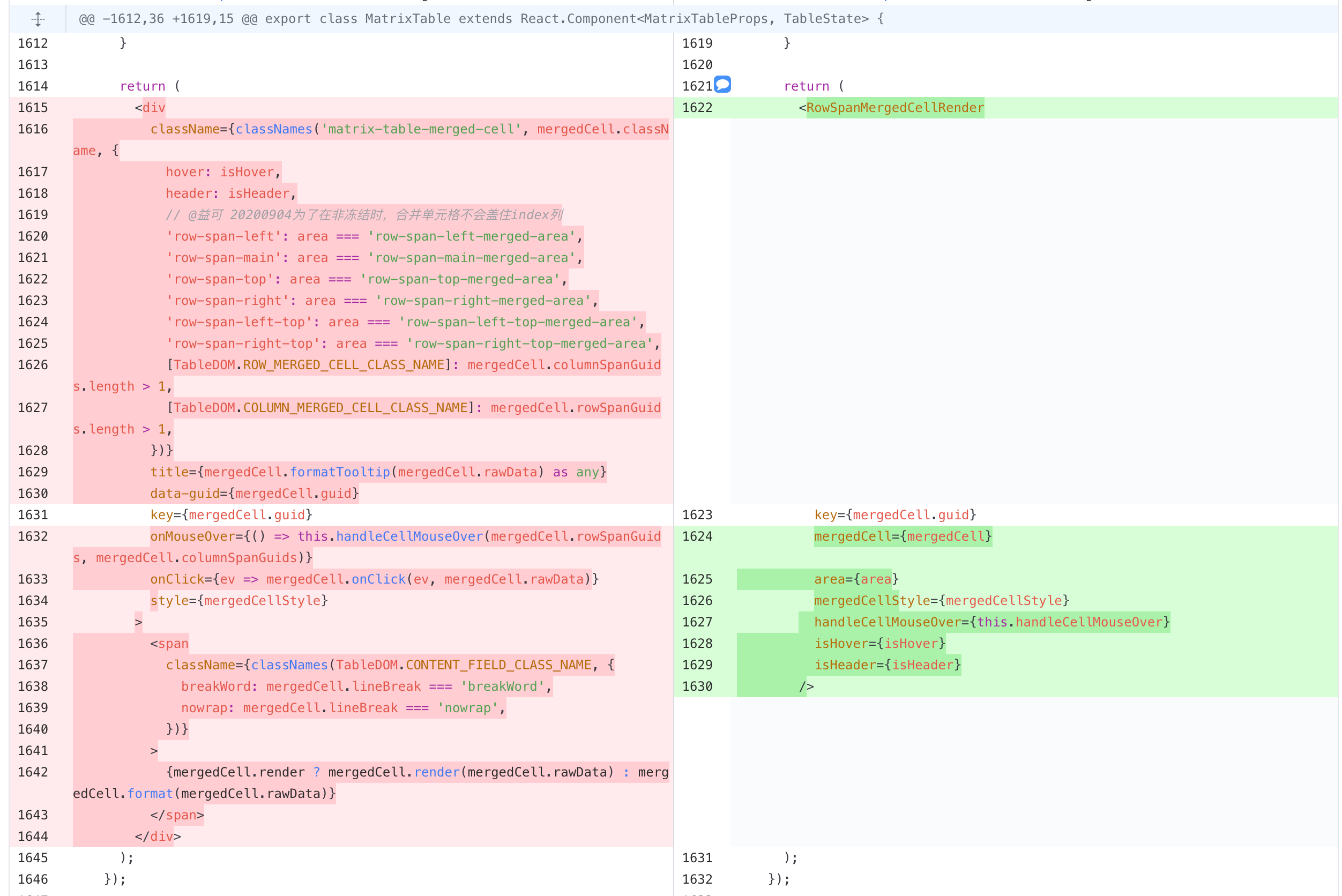
Task: Select new line number 1627 handleCellMouseOver
Action: [697, 622]
